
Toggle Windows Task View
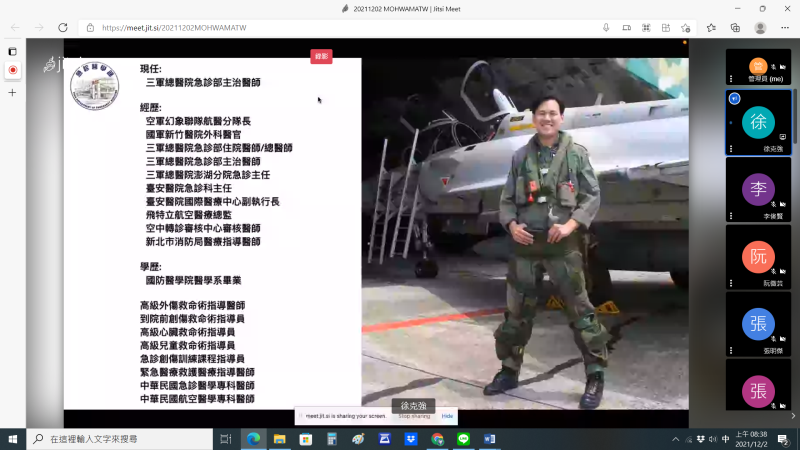coord(226,439)
